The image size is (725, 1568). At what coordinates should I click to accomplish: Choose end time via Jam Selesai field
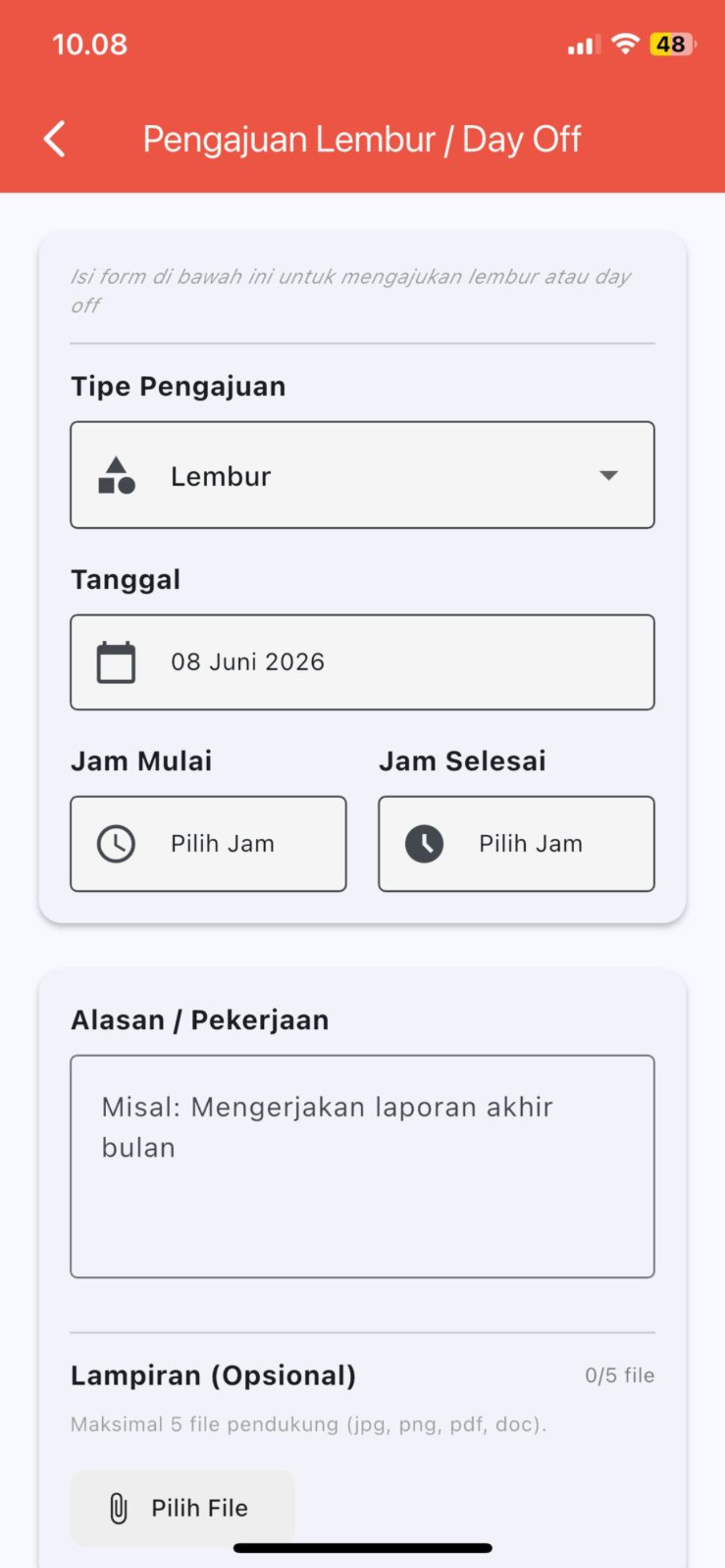(x=516, y=844)
